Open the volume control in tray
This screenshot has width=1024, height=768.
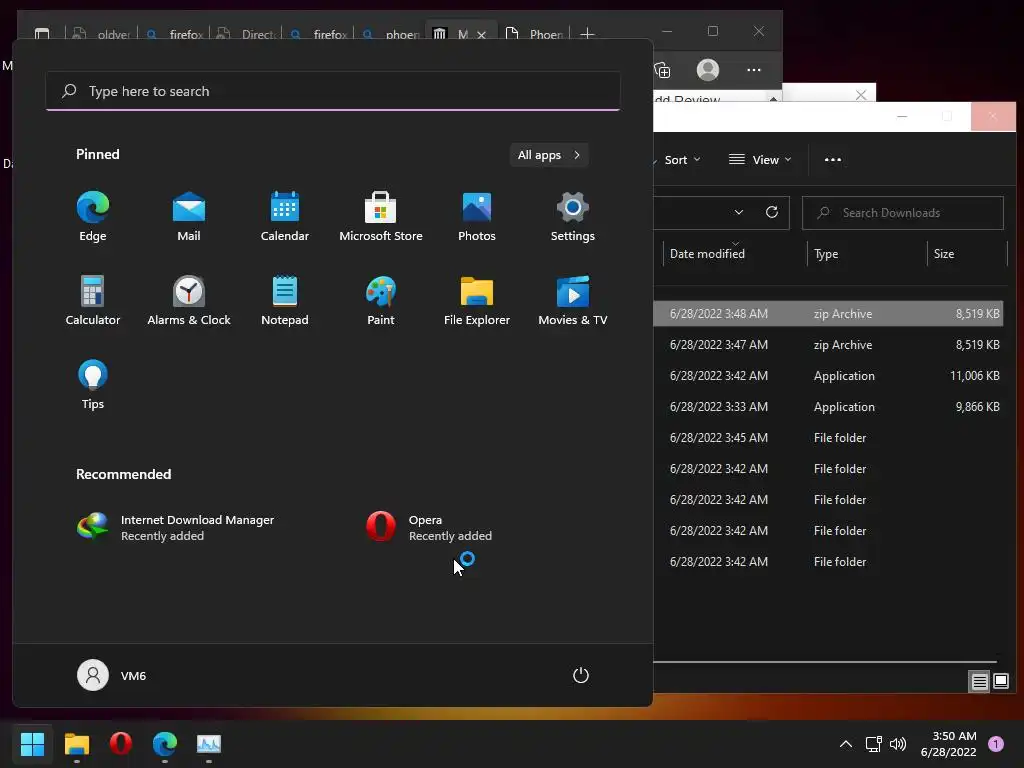pos(898,744)
